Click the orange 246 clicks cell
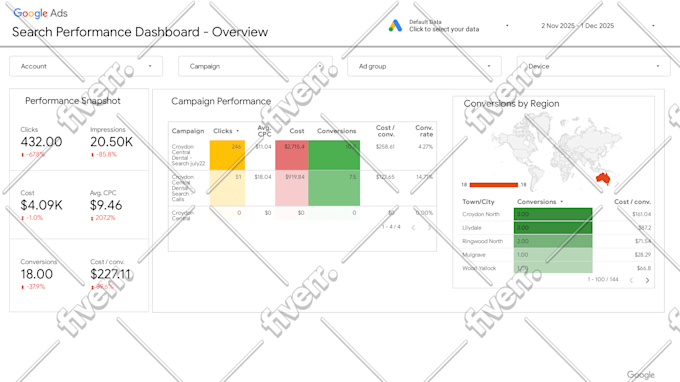 227,155
